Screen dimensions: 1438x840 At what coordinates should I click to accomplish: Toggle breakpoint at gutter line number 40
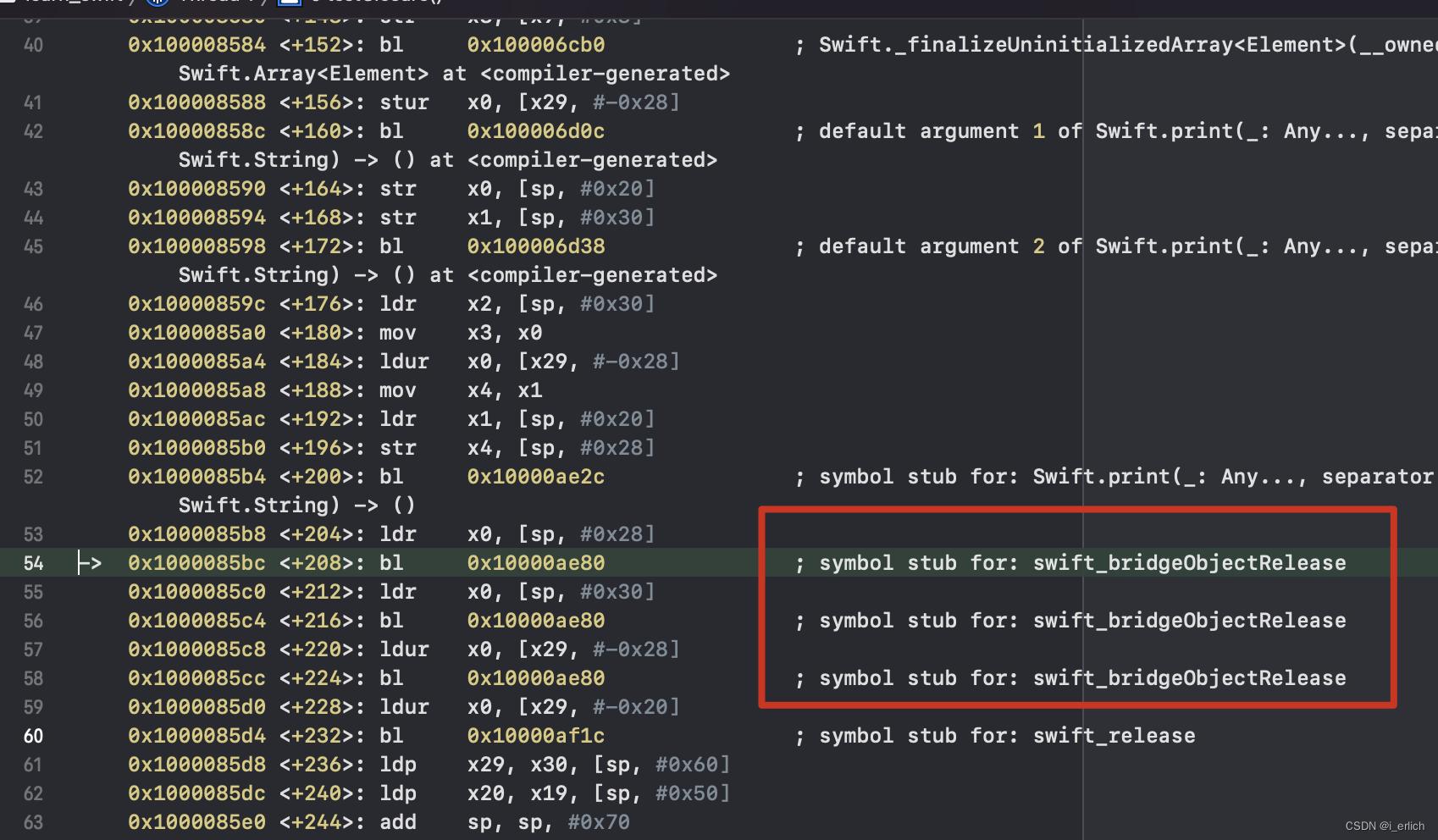tap(33, 45)
